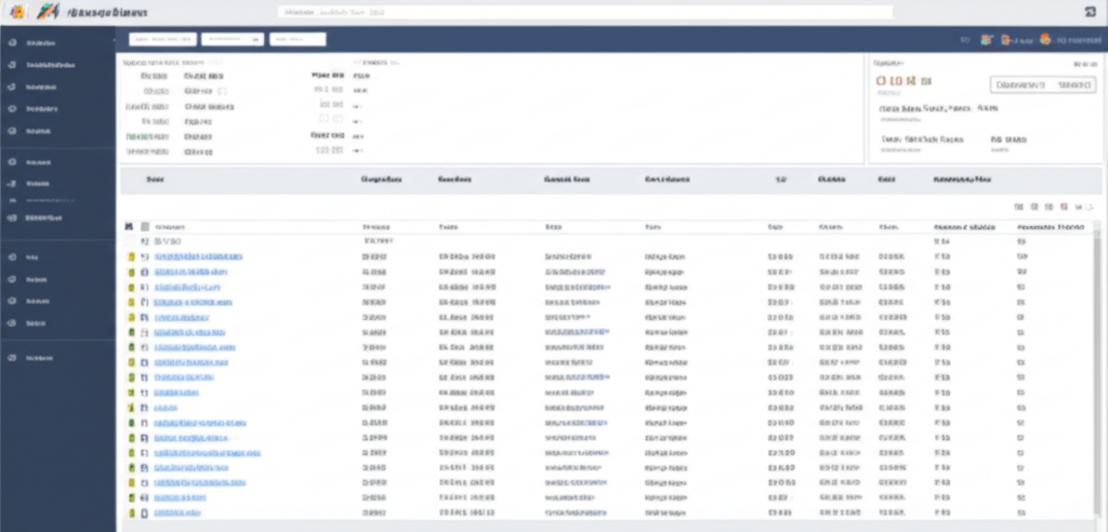Open the third filter box in the dark bar
1108x532 pixels.
(x=298, y=40)
